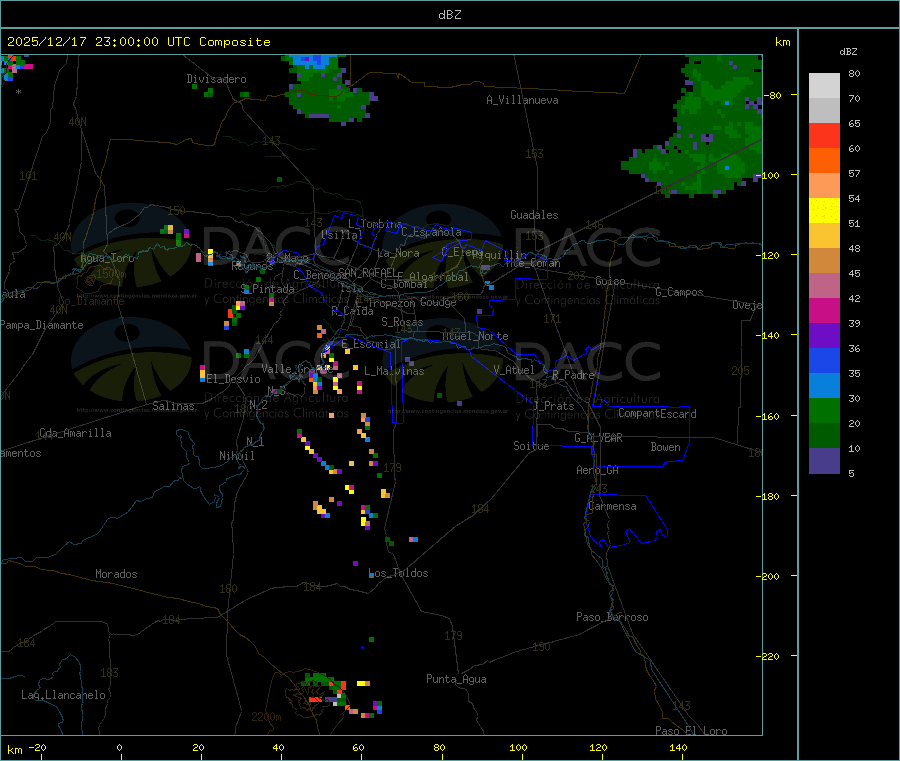Click the 0 km horizontal axis tick label
Viewport: 900px width, 761px height.
pyautogui.click(x=119, y=747)
